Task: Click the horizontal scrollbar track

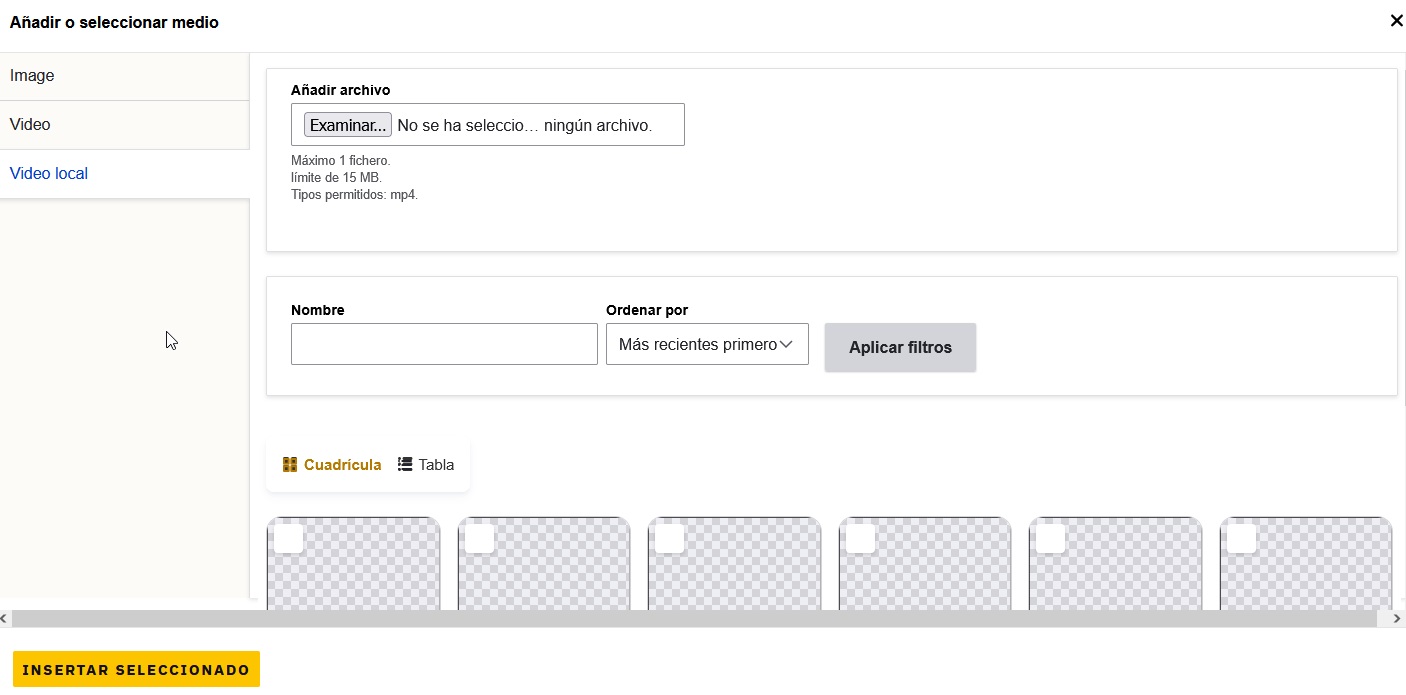Action: pos(700,619)
